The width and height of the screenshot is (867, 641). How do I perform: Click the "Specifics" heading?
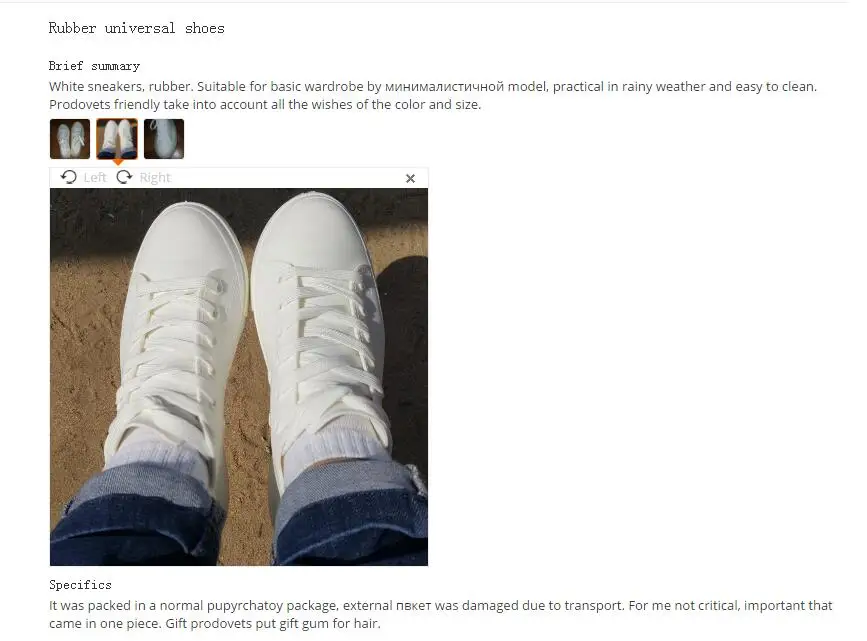click(x=80, y=585)
